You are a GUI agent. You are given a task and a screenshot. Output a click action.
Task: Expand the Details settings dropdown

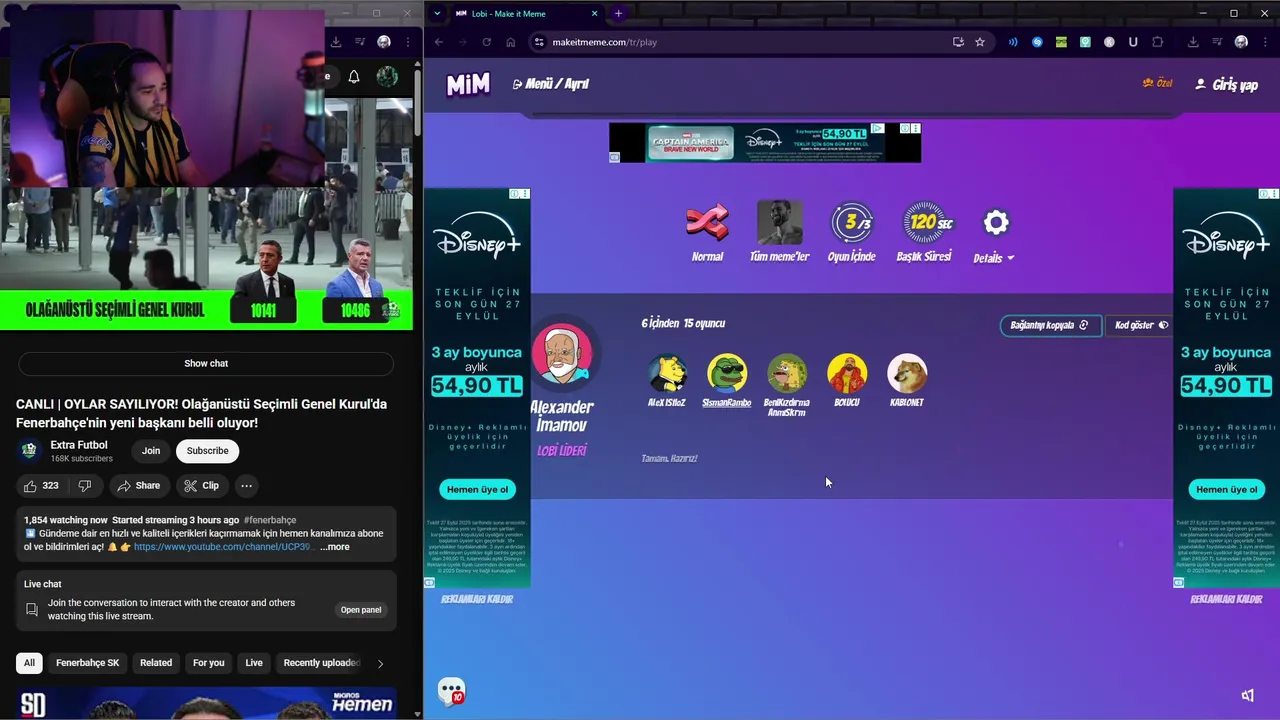(x=994, y=258)
